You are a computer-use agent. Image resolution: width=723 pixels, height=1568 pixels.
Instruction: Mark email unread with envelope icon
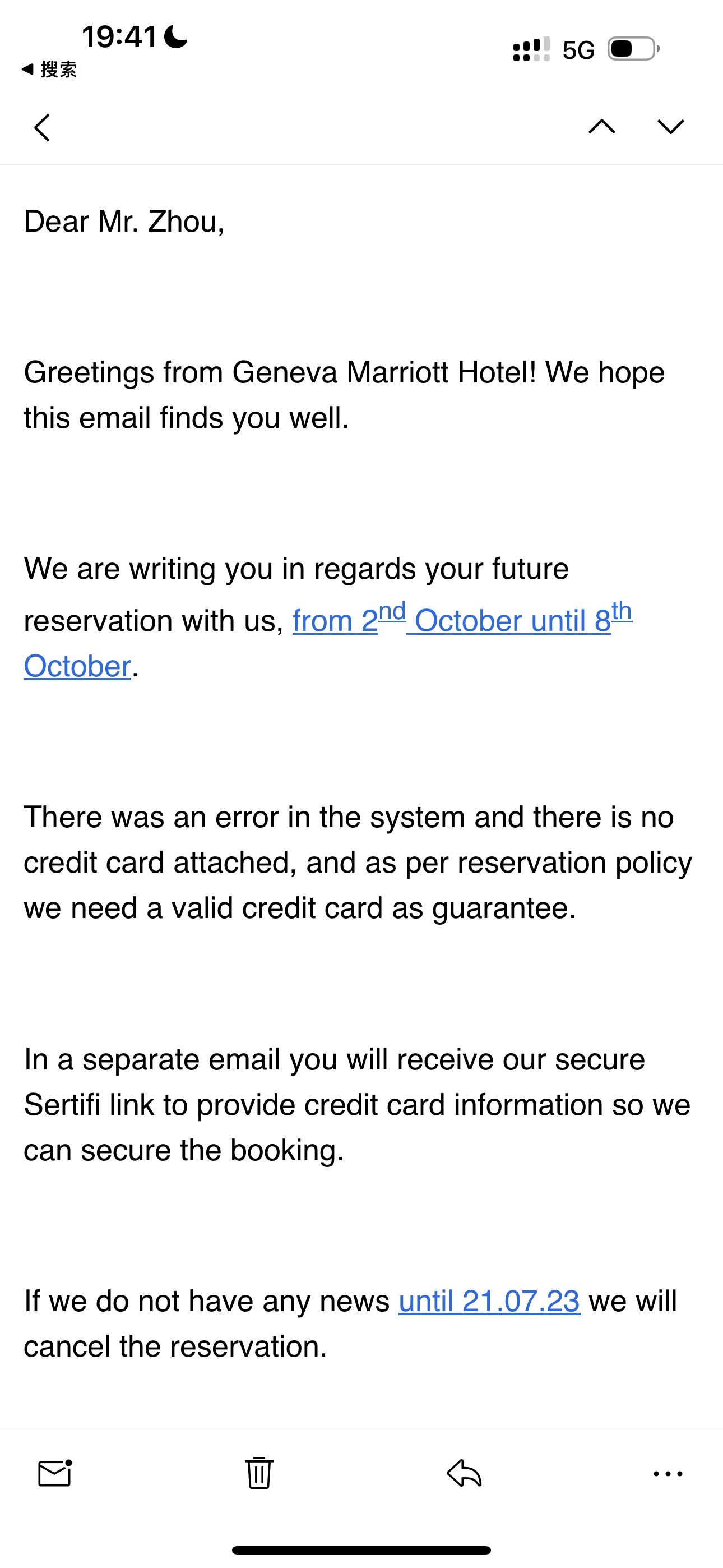(55, 1473)
